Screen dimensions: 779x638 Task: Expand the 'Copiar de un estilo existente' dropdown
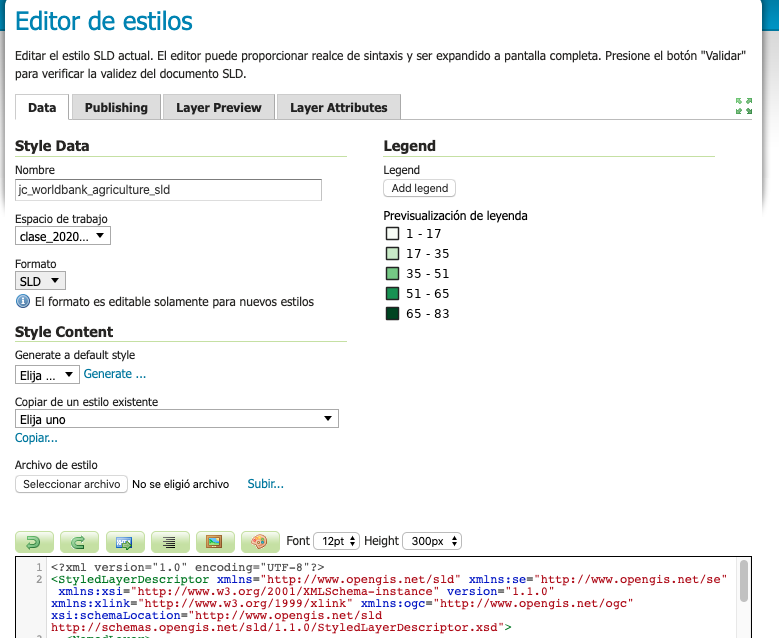point(177,419)
